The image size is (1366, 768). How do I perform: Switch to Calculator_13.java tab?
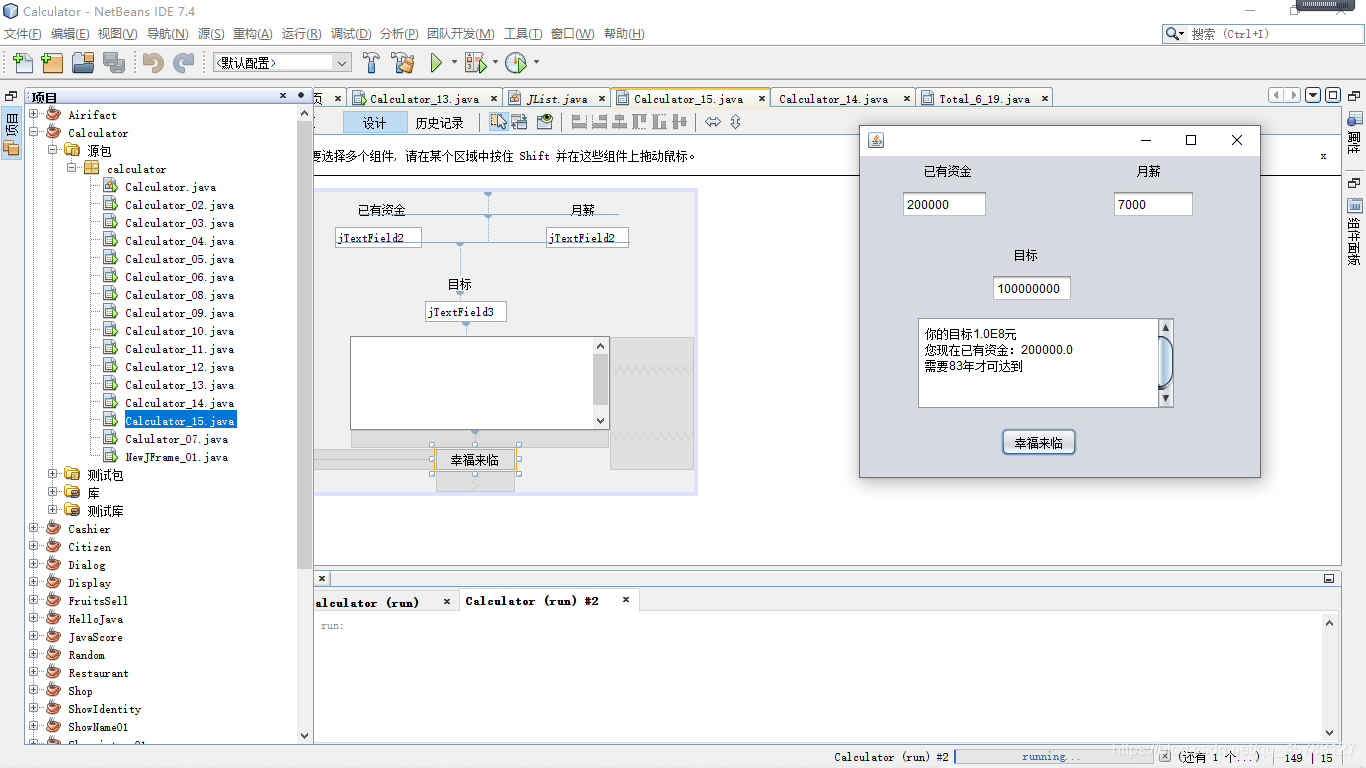pos(424,99)
